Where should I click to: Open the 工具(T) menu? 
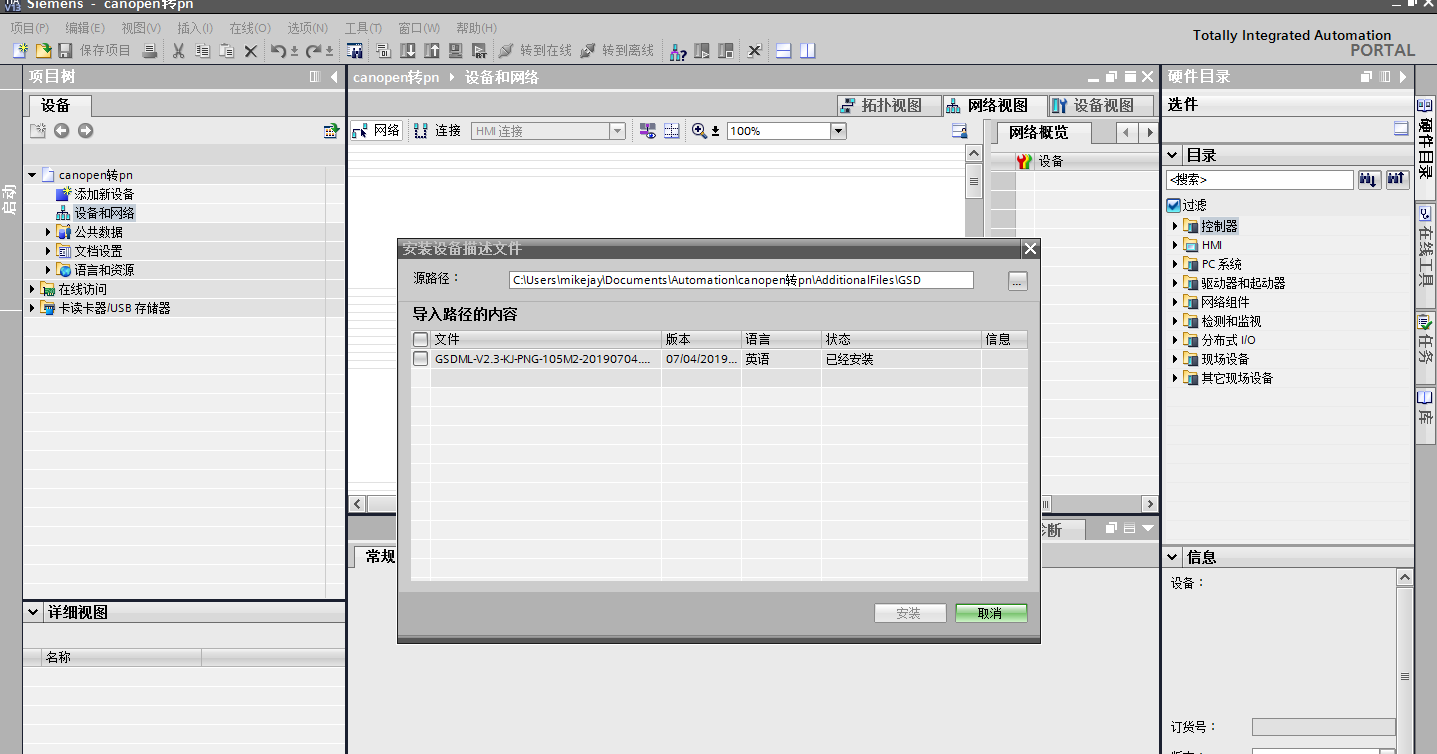(x=363, y=28)
